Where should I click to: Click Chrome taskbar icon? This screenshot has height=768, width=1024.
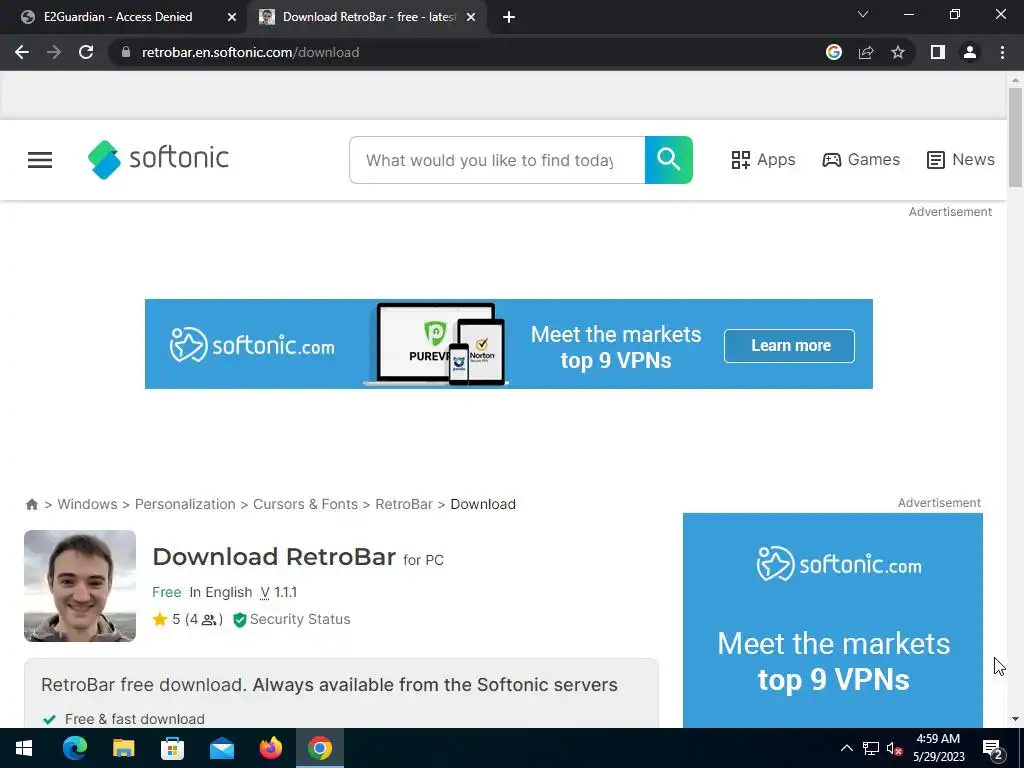point(319,748)
